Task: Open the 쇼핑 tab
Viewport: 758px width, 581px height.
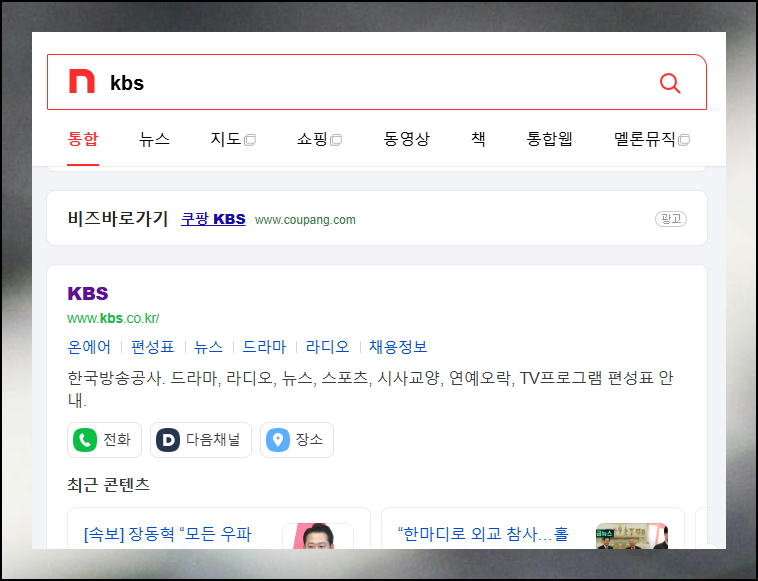Action: [x=312, y=139]
